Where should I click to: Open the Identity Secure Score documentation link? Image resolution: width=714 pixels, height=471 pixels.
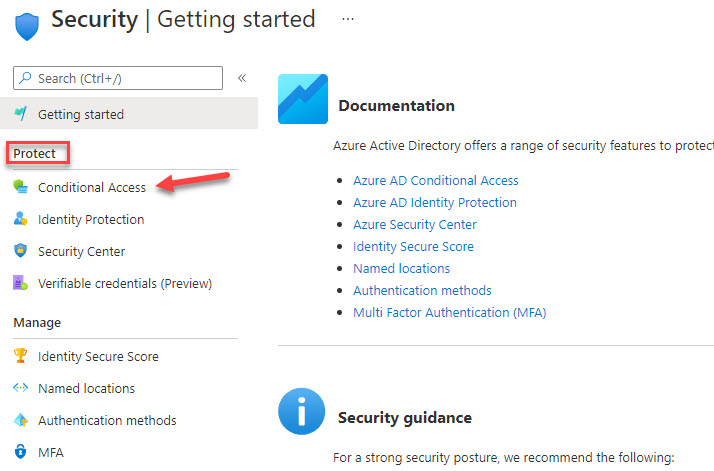tap(413, 246)
